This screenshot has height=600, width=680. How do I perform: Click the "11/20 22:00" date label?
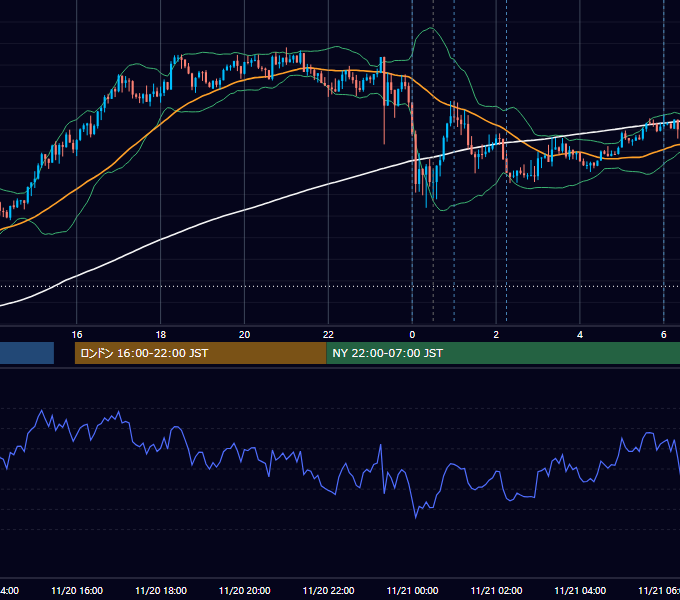328,590
